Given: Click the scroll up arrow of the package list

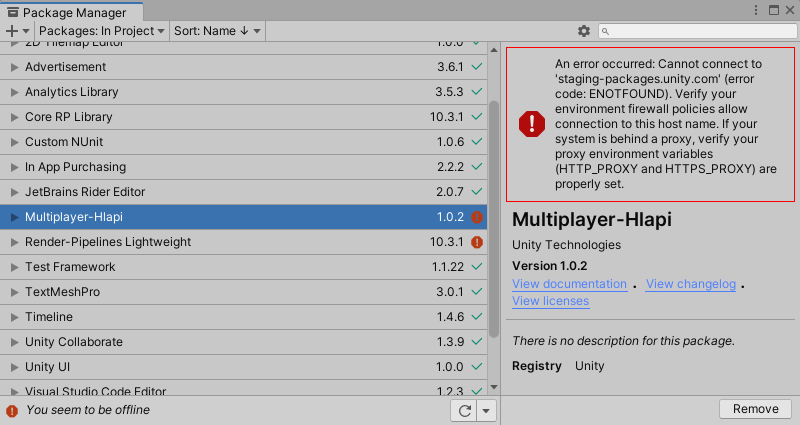Looking at the screenshot, I should pyautogui.click(x=493, y=50).
